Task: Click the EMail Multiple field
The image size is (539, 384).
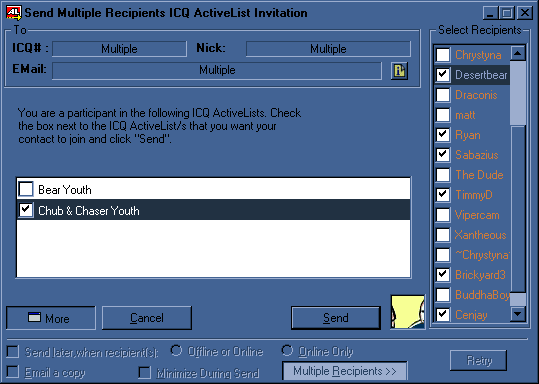Action: click(217, 70)
